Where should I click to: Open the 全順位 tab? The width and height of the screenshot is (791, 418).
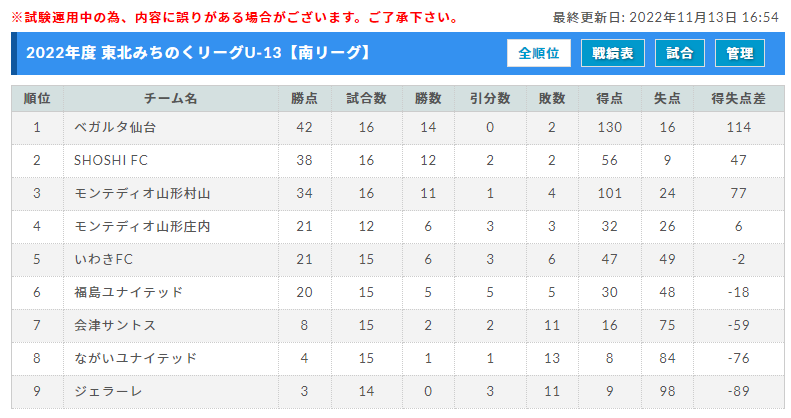coord(539,53)
